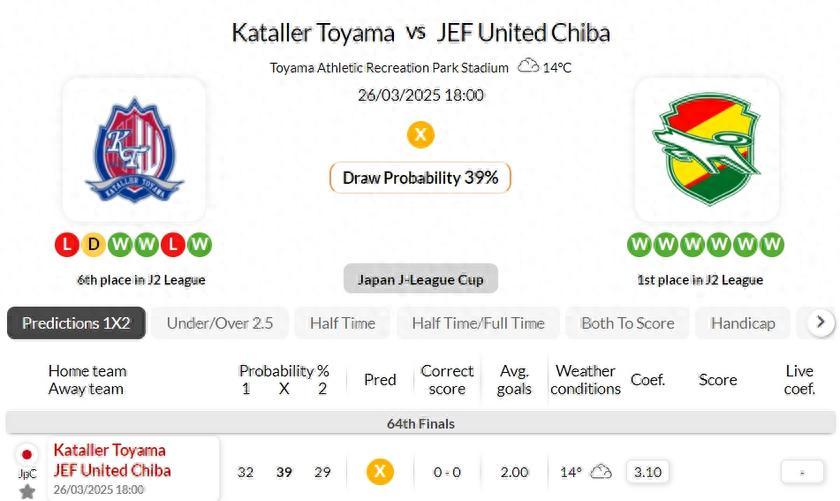Switch to the Both To Score tab
This screenshot has height=501, width=840.
click(x=627, y=323)
